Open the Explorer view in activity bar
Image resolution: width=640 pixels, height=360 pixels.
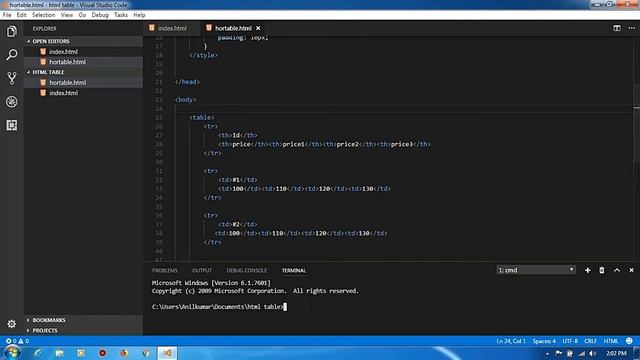point(11,31)
